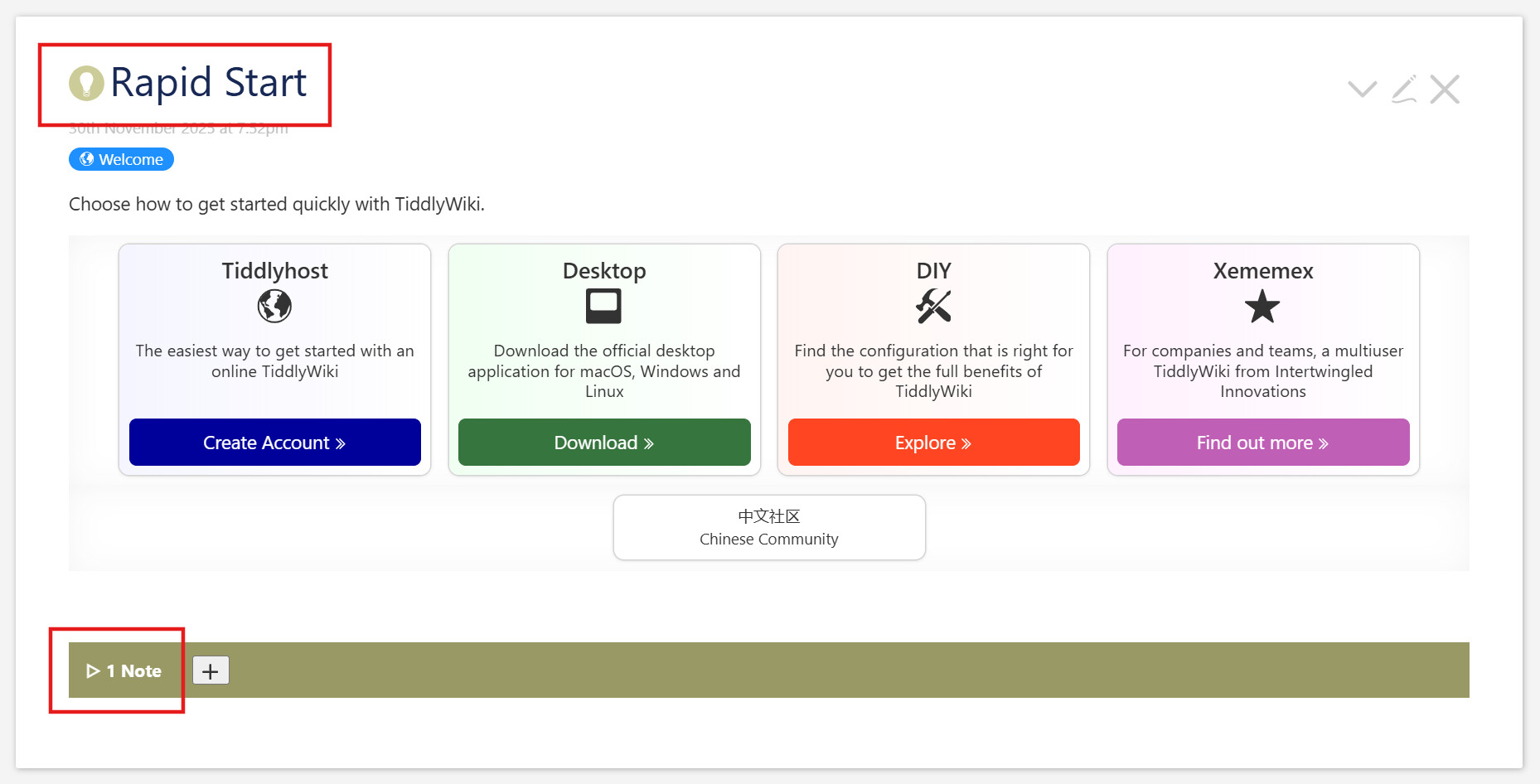The height and width of the screenshot is (784, 1540).
Task: Click the orange Explore button
Action: [933, 443]
